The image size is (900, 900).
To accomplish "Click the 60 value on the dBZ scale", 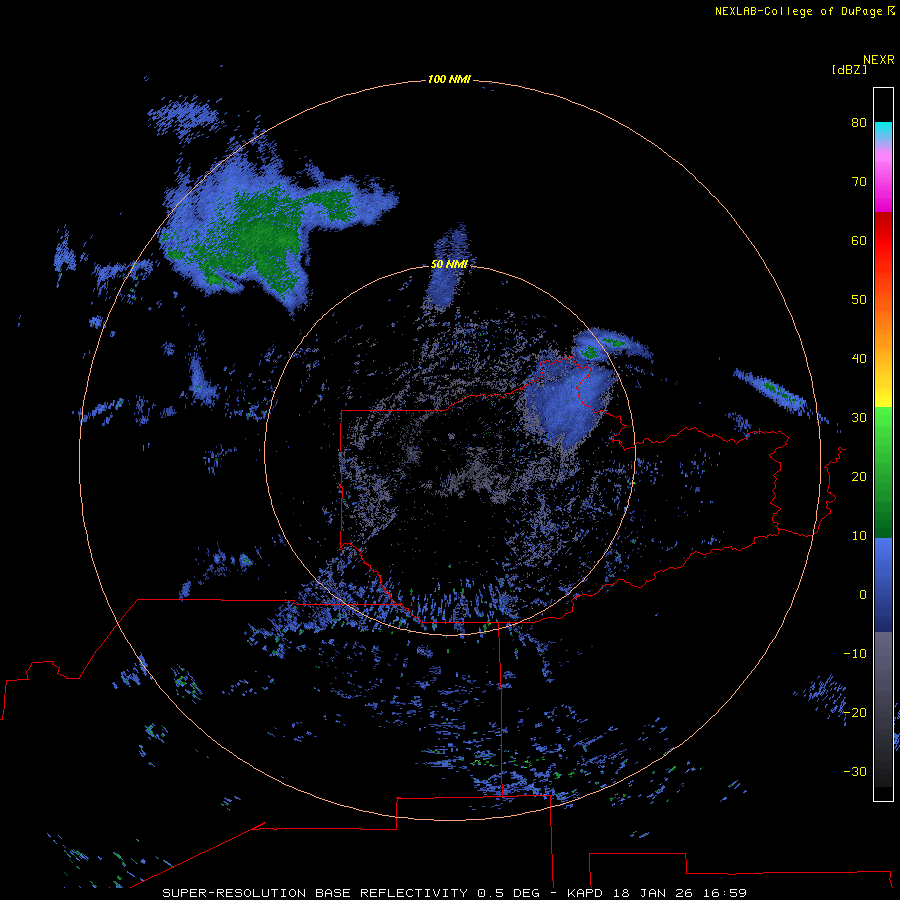I will tap(859, 240).
